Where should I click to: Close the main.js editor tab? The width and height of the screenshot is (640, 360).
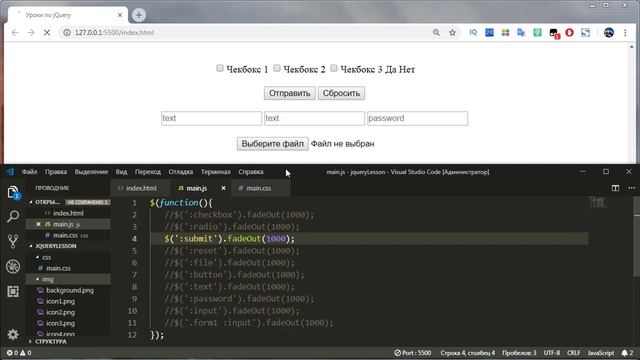pos(223,188)
